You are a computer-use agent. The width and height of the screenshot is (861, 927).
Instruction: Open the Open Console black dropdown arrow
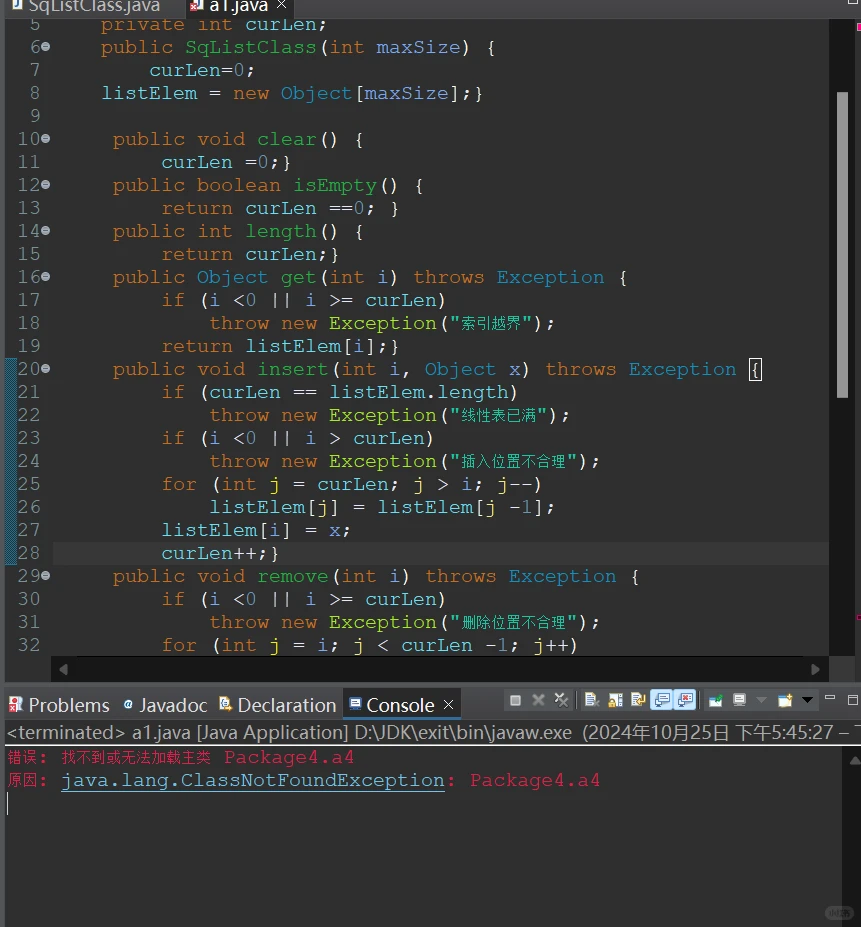[807, 700]
